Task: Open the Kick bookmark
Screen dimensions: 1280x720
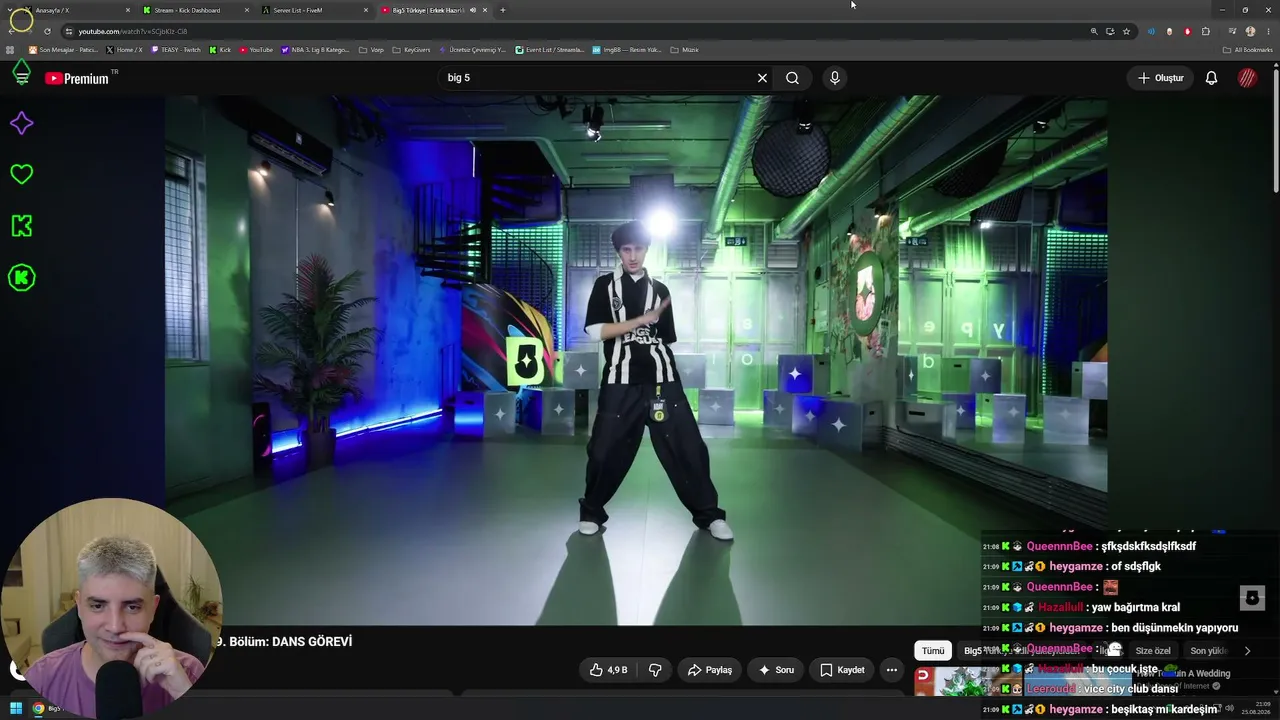Action: [220, 50]
